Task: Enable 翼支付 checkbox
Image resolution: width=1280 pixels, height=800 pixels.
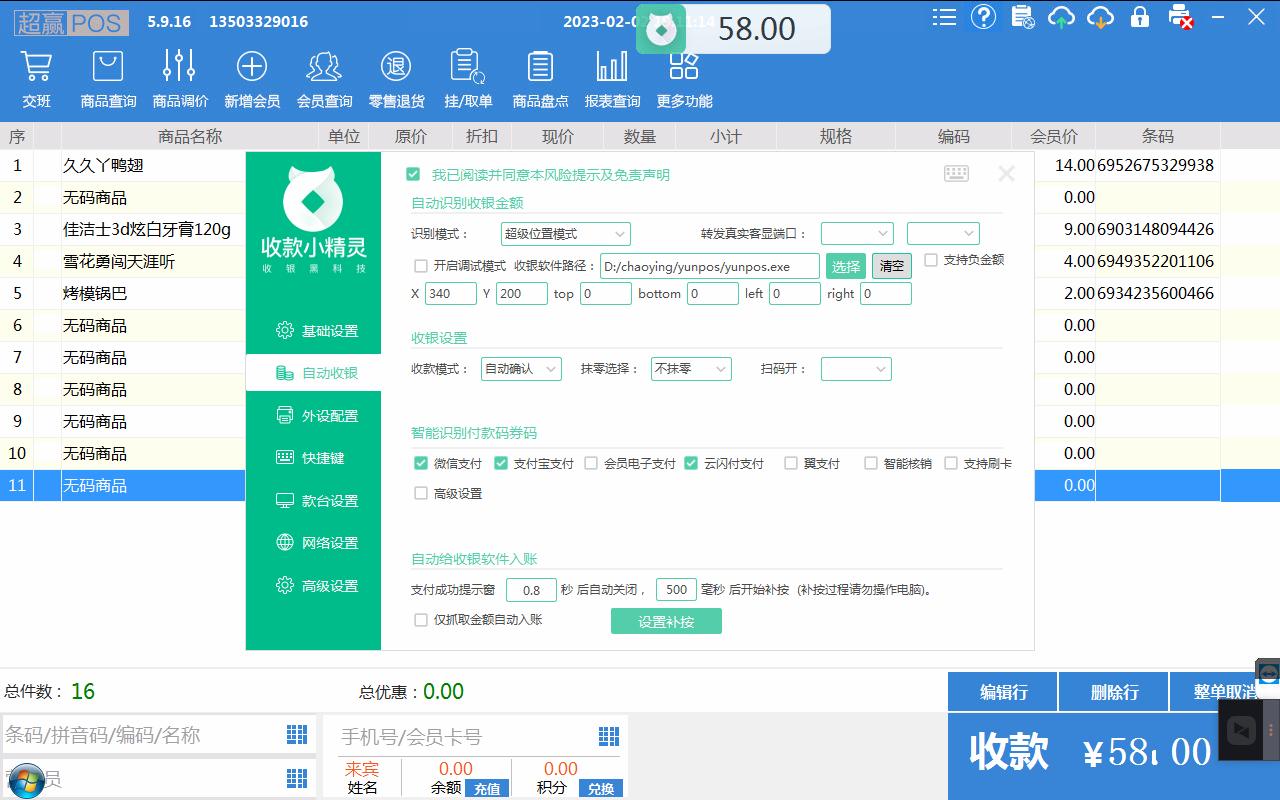Action: click(x=791, y=463)
